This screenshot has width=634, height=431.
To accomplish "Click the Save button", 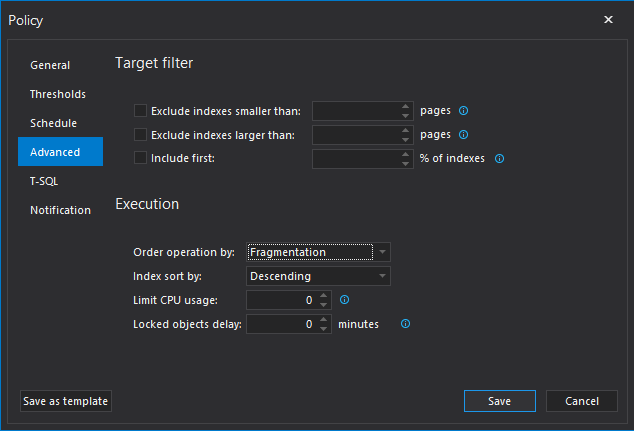I will click(x=499, y=401).
